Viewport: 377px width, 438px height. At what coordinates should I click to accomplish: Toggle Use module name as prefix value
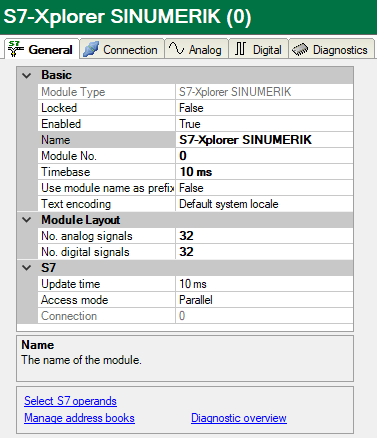tap(264, 188)
